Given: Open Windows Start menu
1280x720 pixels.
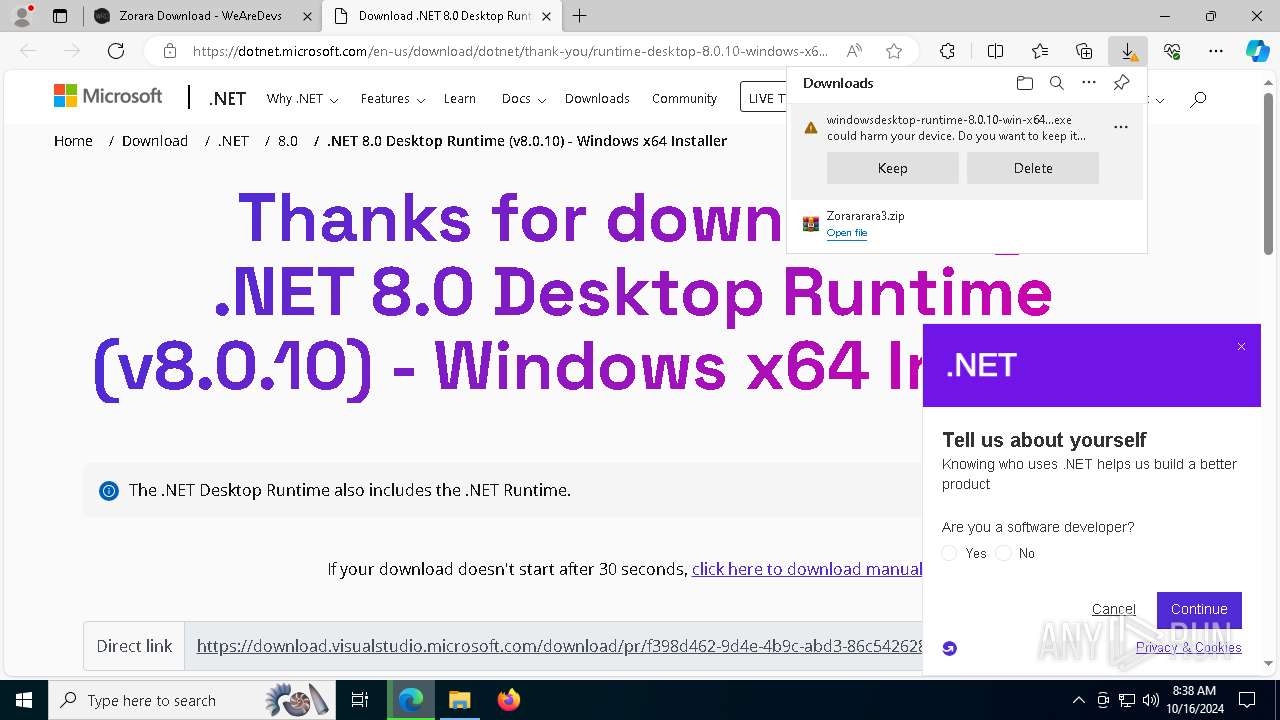Looking at the screenshot, I should tap(24, 700).
